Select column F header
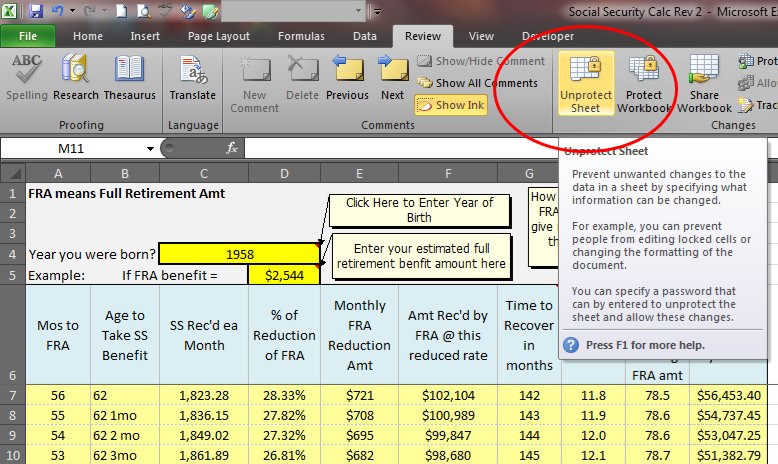This screenshot has height=464, width=778. (x=448, y=173)
